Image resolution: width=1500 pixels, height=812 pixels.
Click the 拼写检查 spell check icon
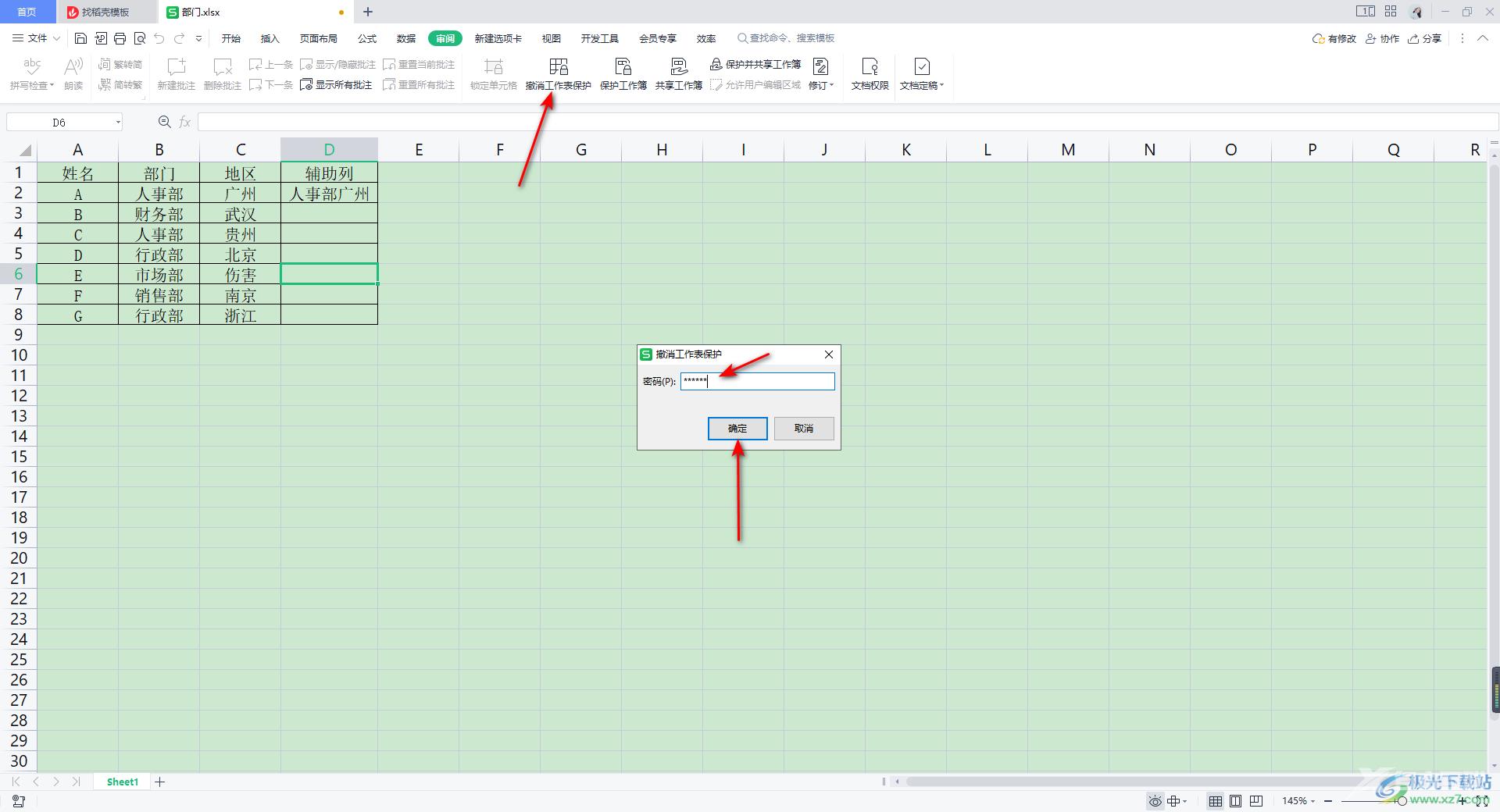pos(32,66)
